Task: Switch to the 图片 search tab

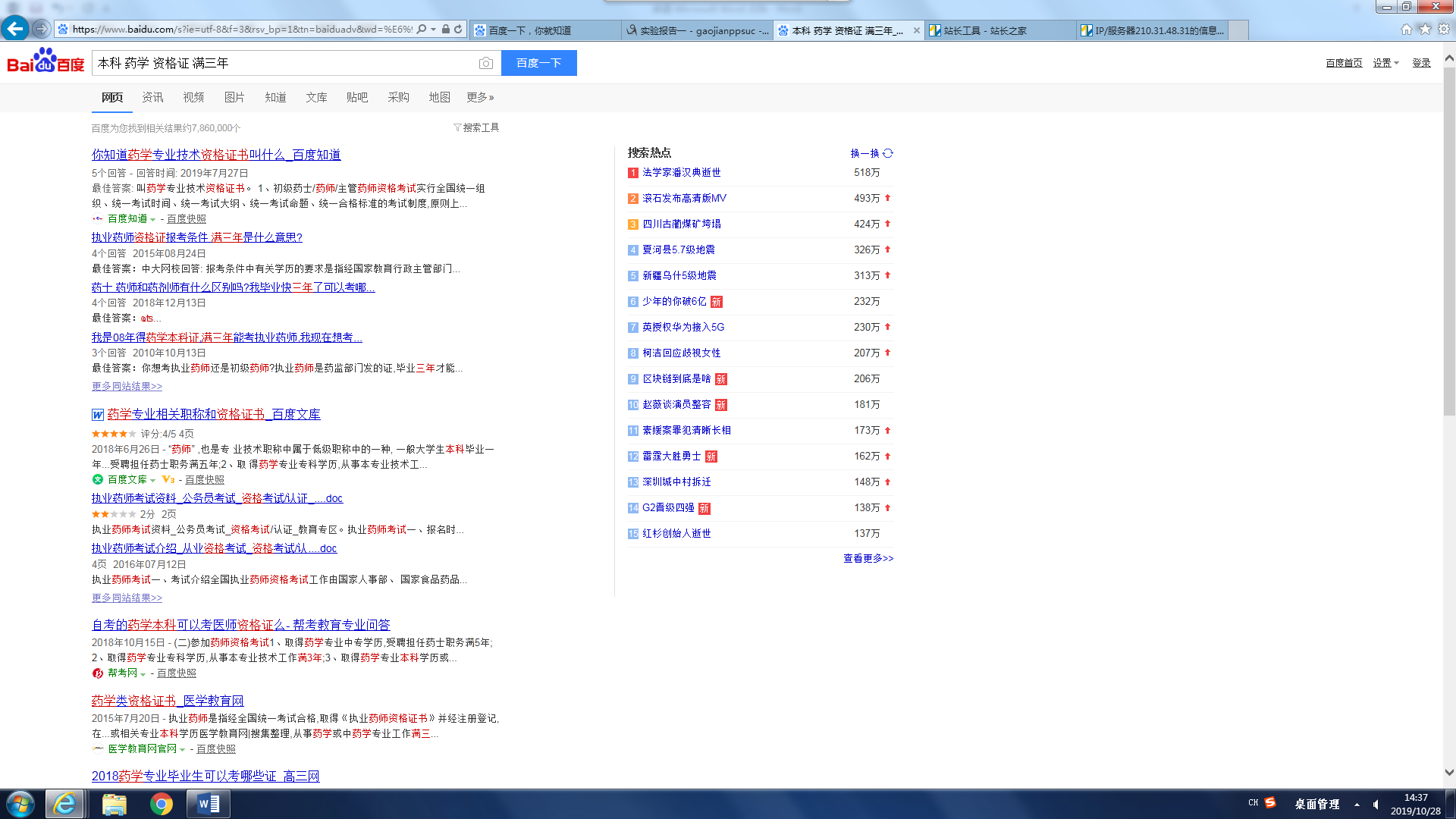Action: 234,97
